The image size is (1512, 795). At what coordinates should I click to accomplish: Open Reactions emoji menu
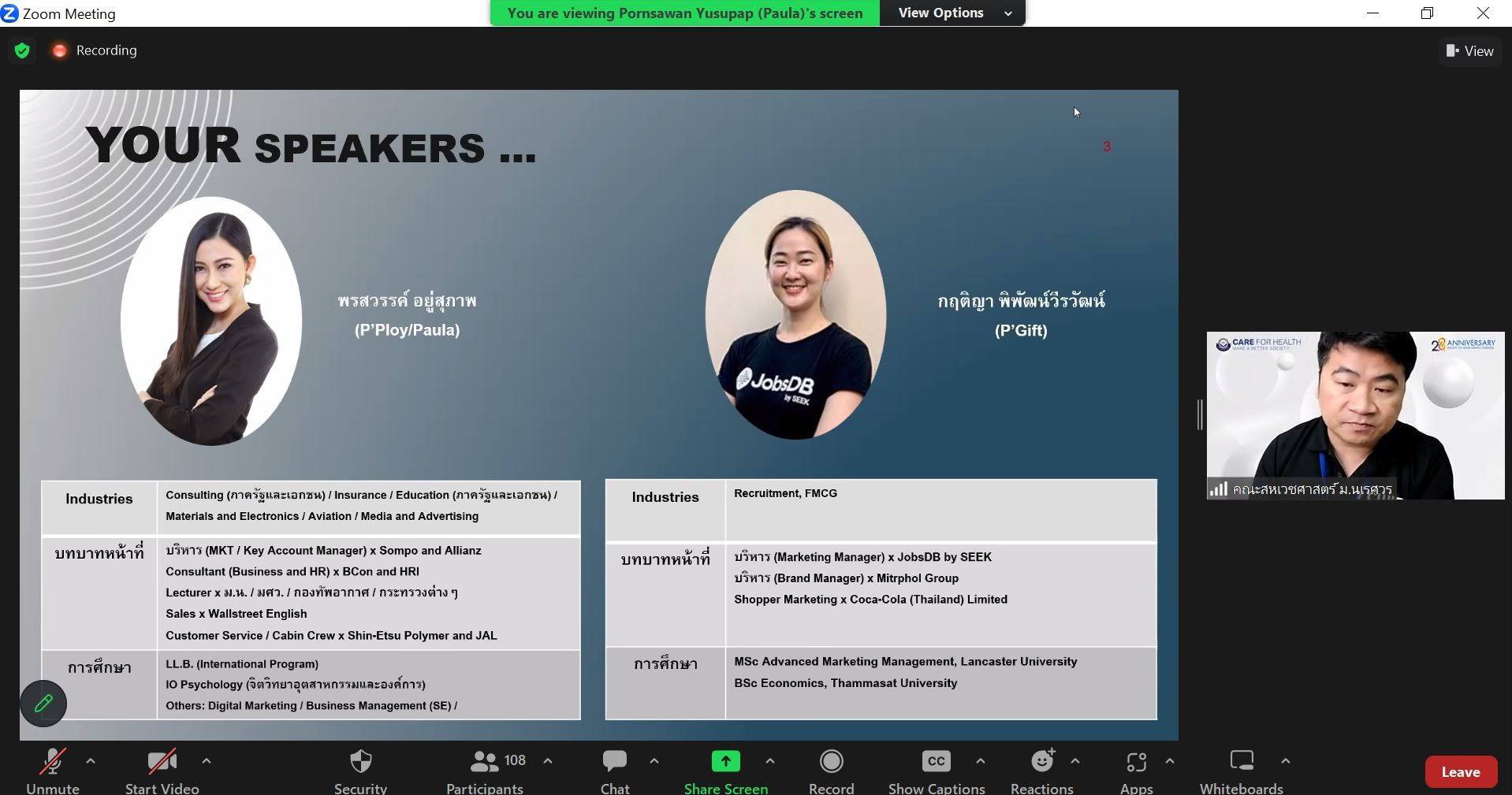[x=1042, y=771]
